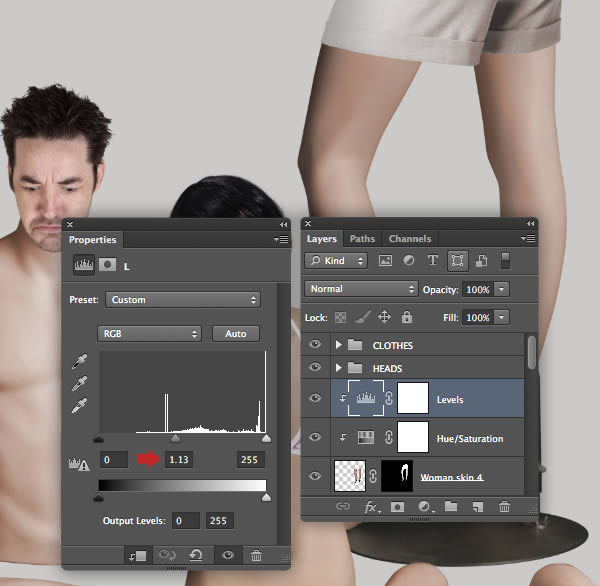Expand the HEADS layer group
600x586 pixels.
[339, 369]
